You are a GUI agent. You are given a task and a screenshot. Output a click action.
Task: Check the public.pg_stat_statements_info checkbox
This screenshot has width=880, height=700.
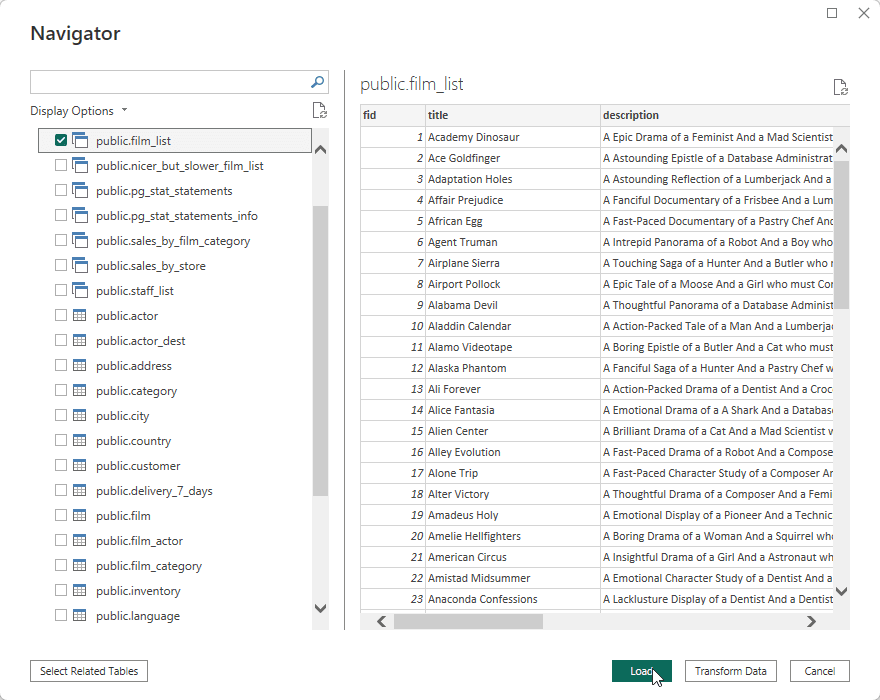61,216
